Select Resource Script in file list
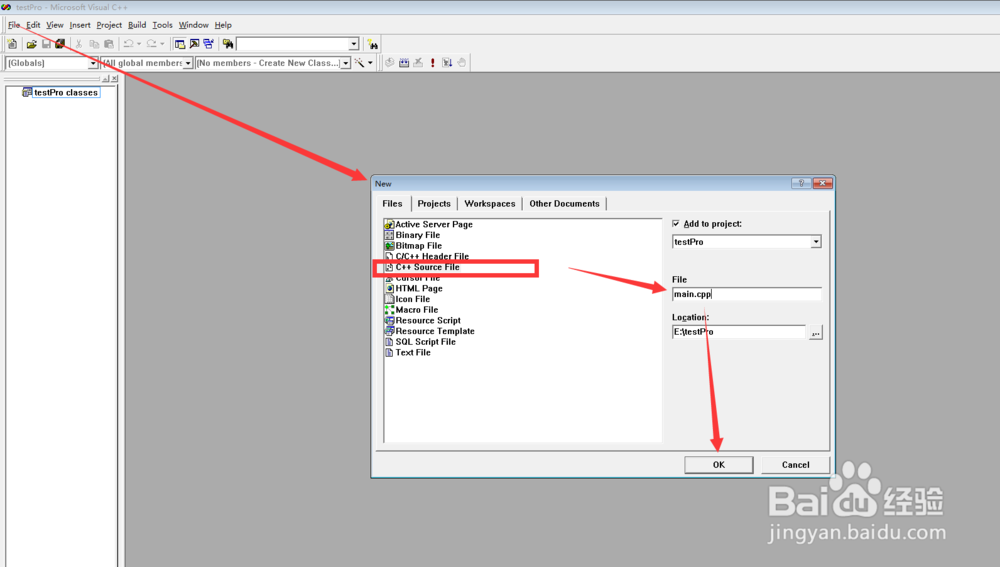Image resolution: width=1000 pixels, height=567 pixels. point(423,320)
